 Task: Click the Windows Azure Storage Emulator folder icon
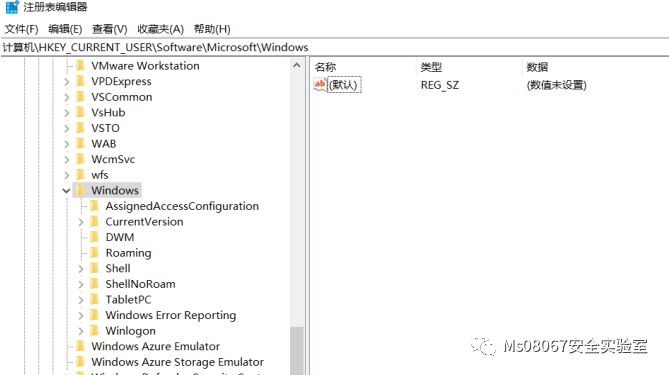pos(80,362)
